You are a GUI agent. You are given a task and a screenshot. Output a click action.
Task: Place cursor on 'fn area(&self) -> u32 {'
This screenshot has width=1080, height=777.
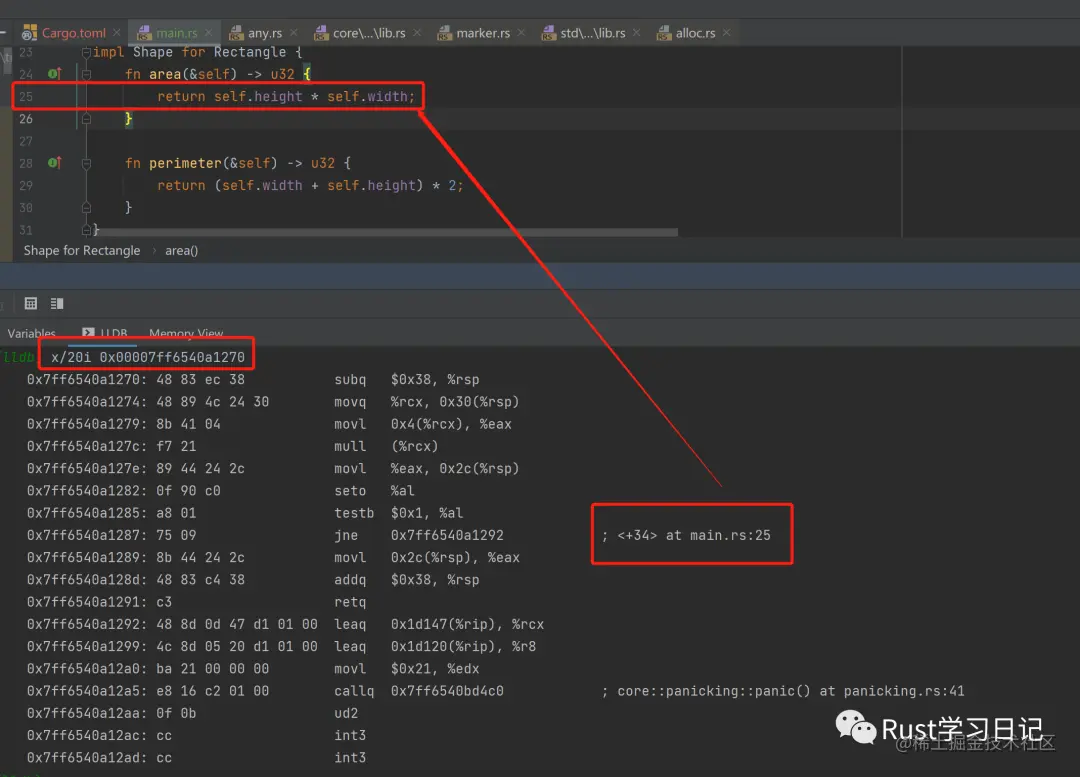pos(218,74)
